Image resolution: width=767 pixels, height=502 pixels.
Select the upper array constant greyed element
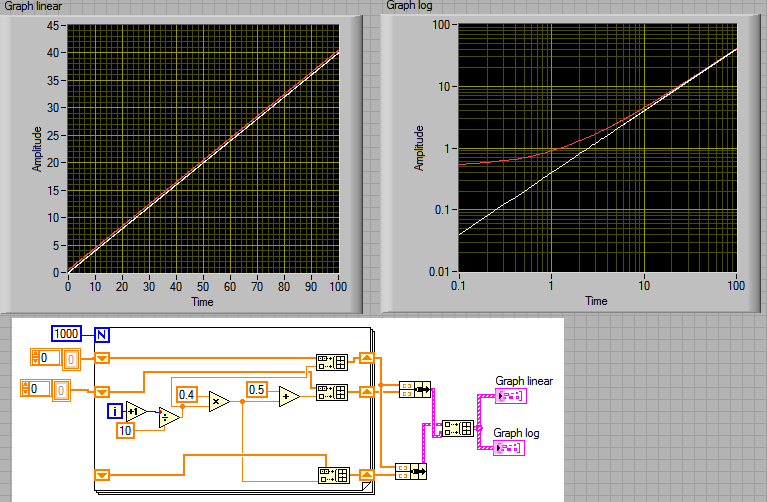[71, 360]
